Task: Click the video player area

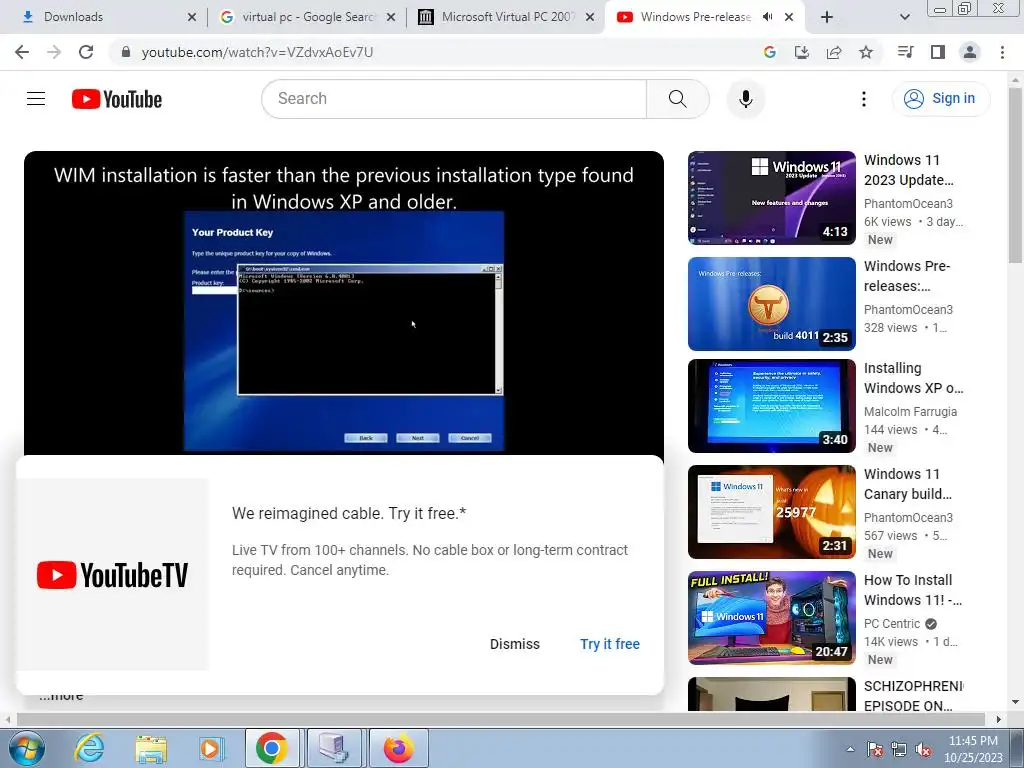Action: [344, 304]
